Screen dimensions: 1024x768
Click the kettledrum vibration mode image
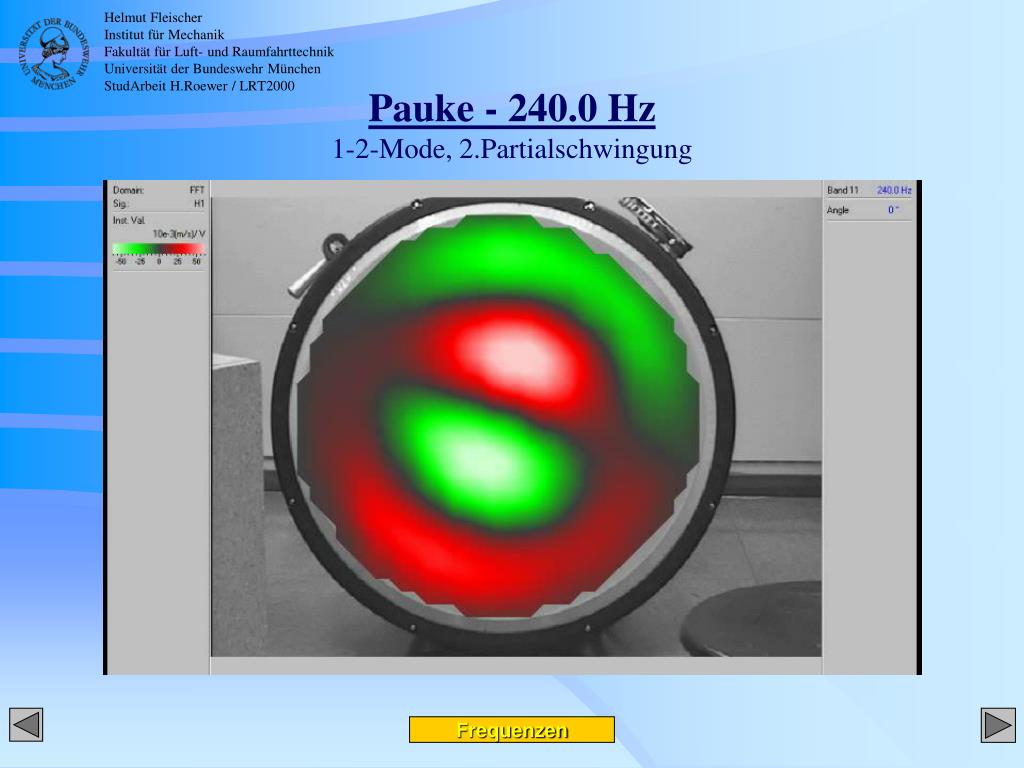pos(516,427)
